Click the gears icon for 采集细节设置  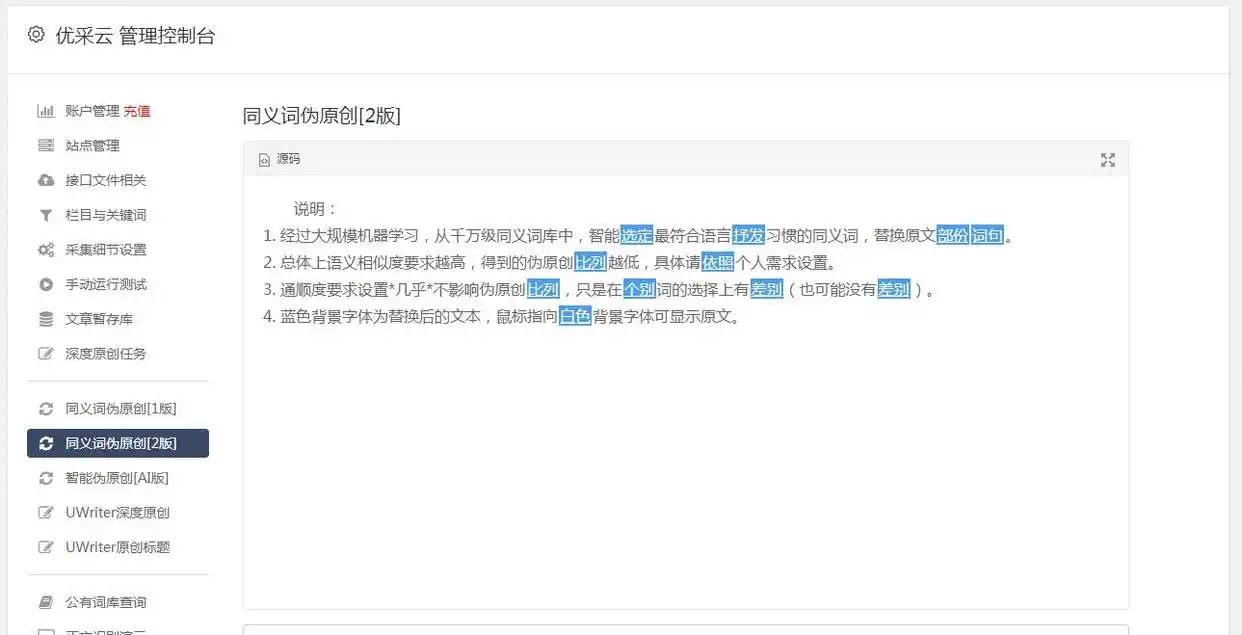pos(46,250)
